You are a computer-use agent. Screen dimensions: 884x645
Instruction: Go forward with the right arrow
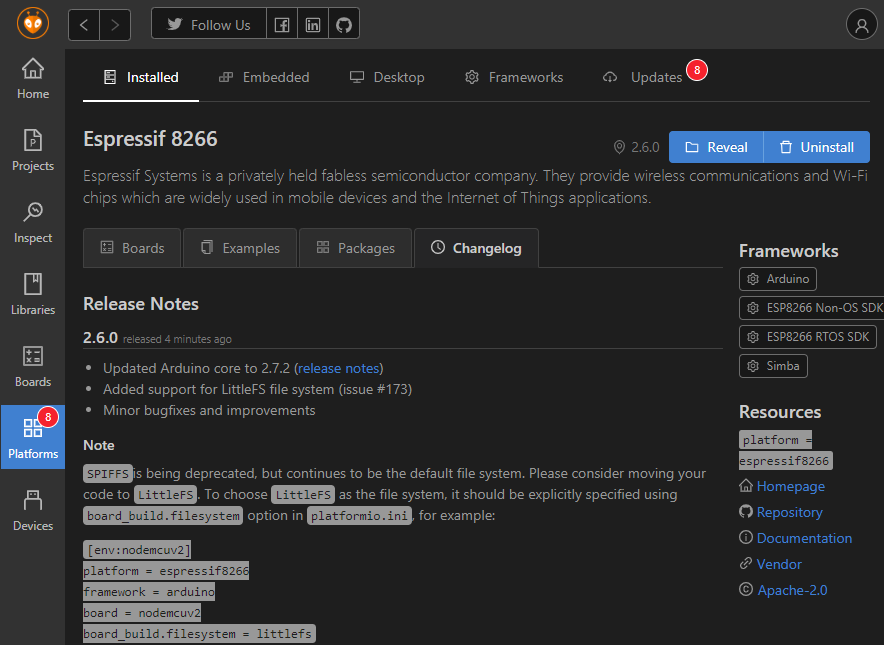pyautogui.click(x=115, y=25)
